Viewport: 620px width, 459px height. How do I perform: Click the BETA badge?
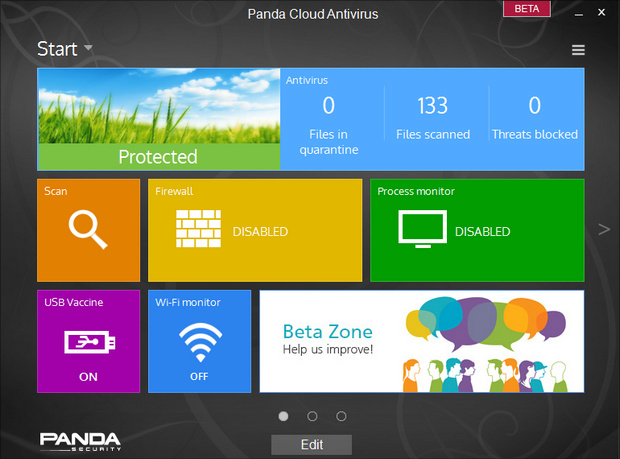[x=527, y=9]
